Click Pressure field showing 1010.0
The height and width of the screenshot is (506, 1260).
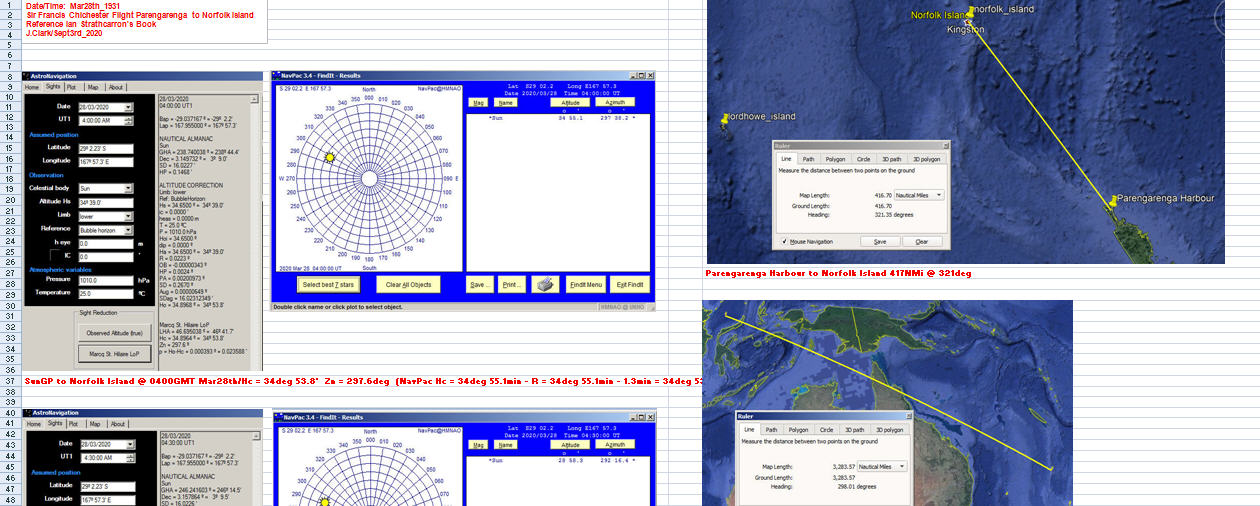click(x=105, y=280)
